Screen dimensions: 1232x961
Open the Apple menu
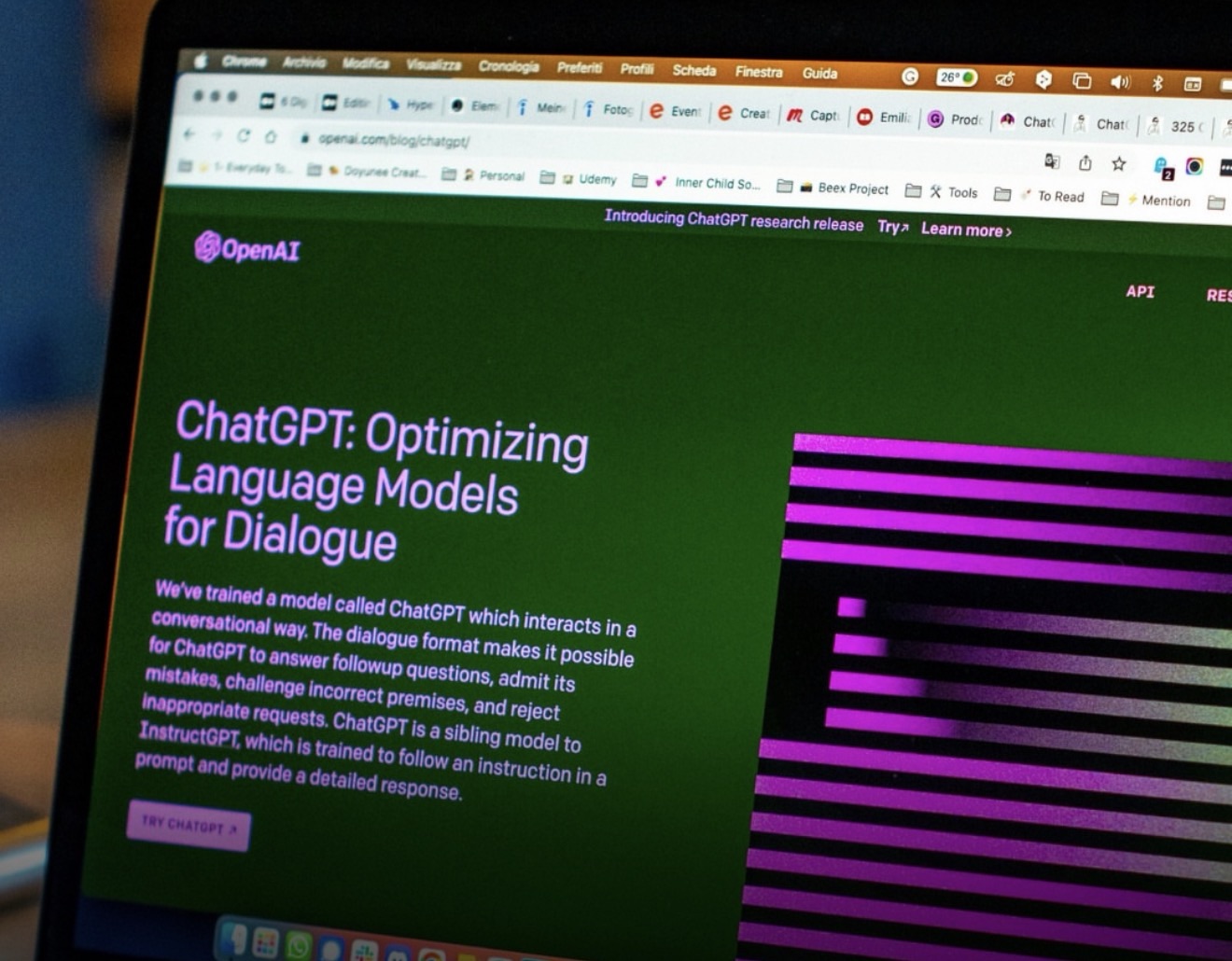pos(200,61)
